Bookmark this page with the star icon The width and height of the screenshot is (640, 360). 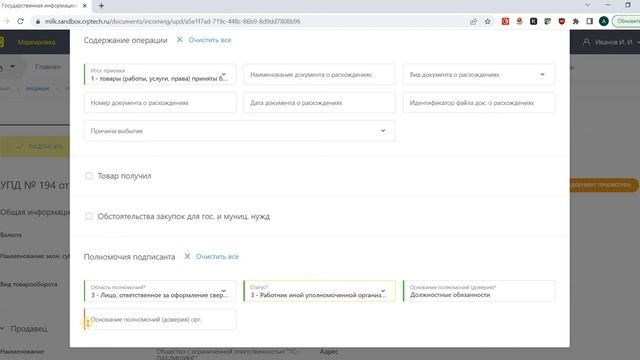pyautogui.click(x=487, y=21)
